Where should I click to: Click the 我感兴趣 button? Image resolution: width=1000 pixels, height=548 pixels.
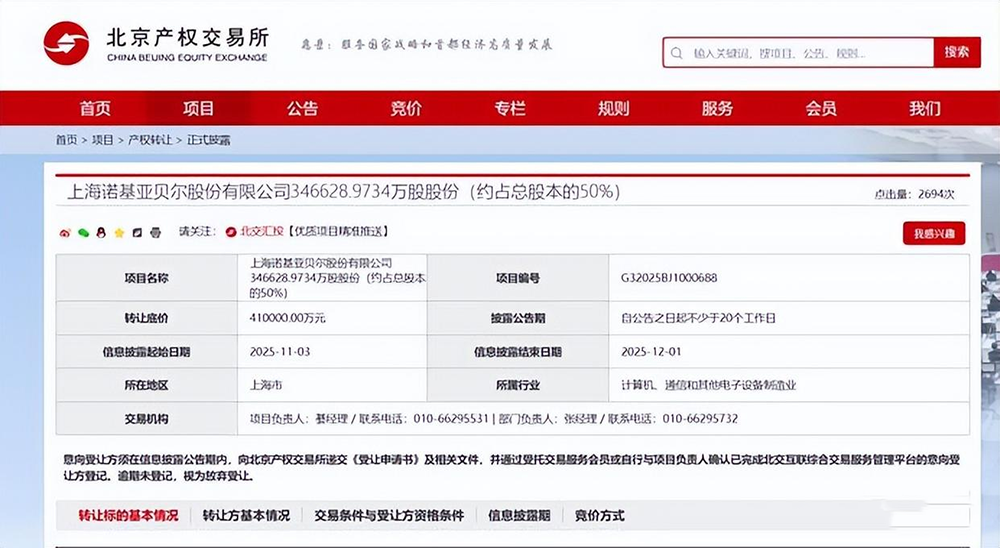[933, 233]
